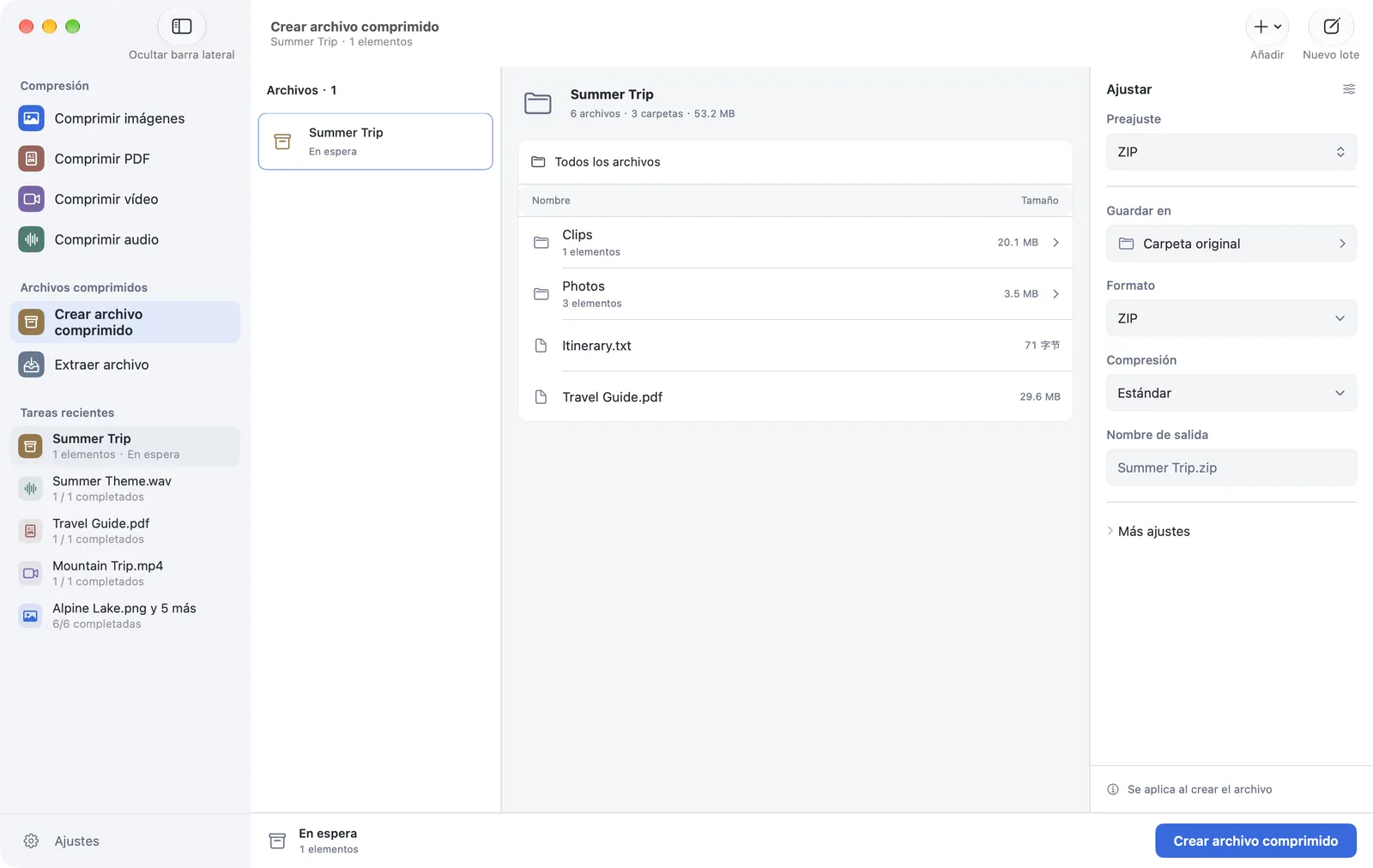The width and height of the screenshot is (1373, 868).
Task: Click the En espera archive icon in bottom bar
Action: 277,841
